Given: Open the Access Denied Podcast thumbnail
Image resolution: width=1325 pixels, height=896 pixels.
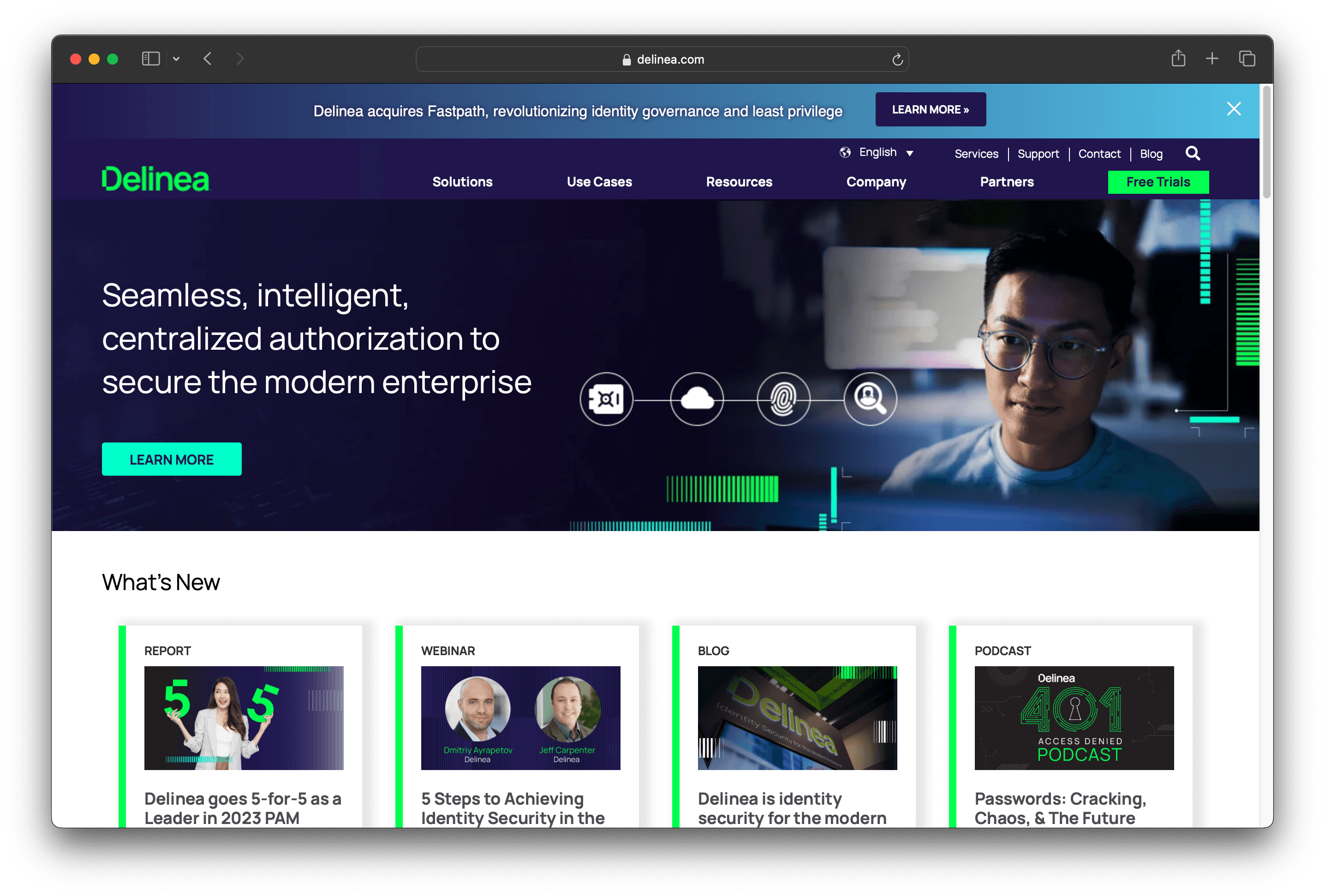Looking at the screenshot, I should [x=1074, y=717].
